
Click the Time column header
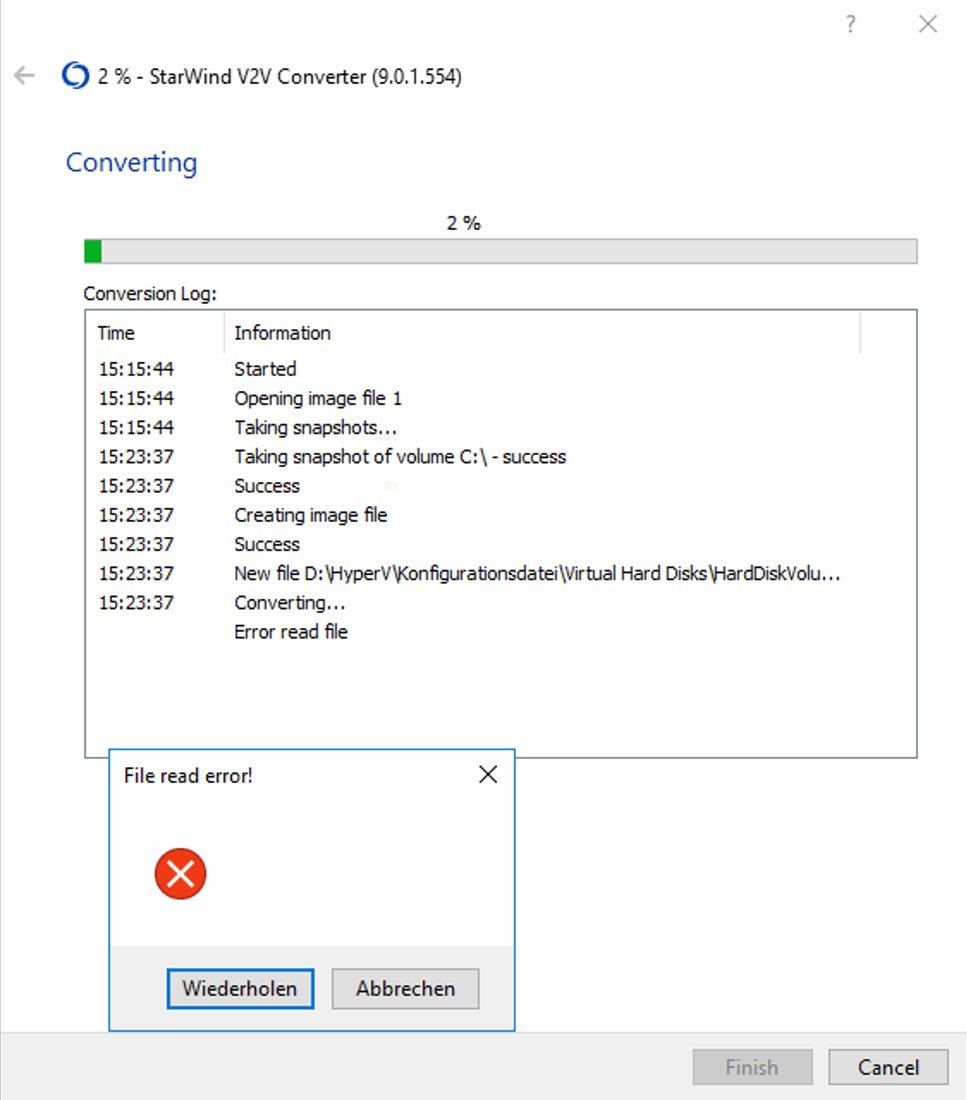point(154,333)
